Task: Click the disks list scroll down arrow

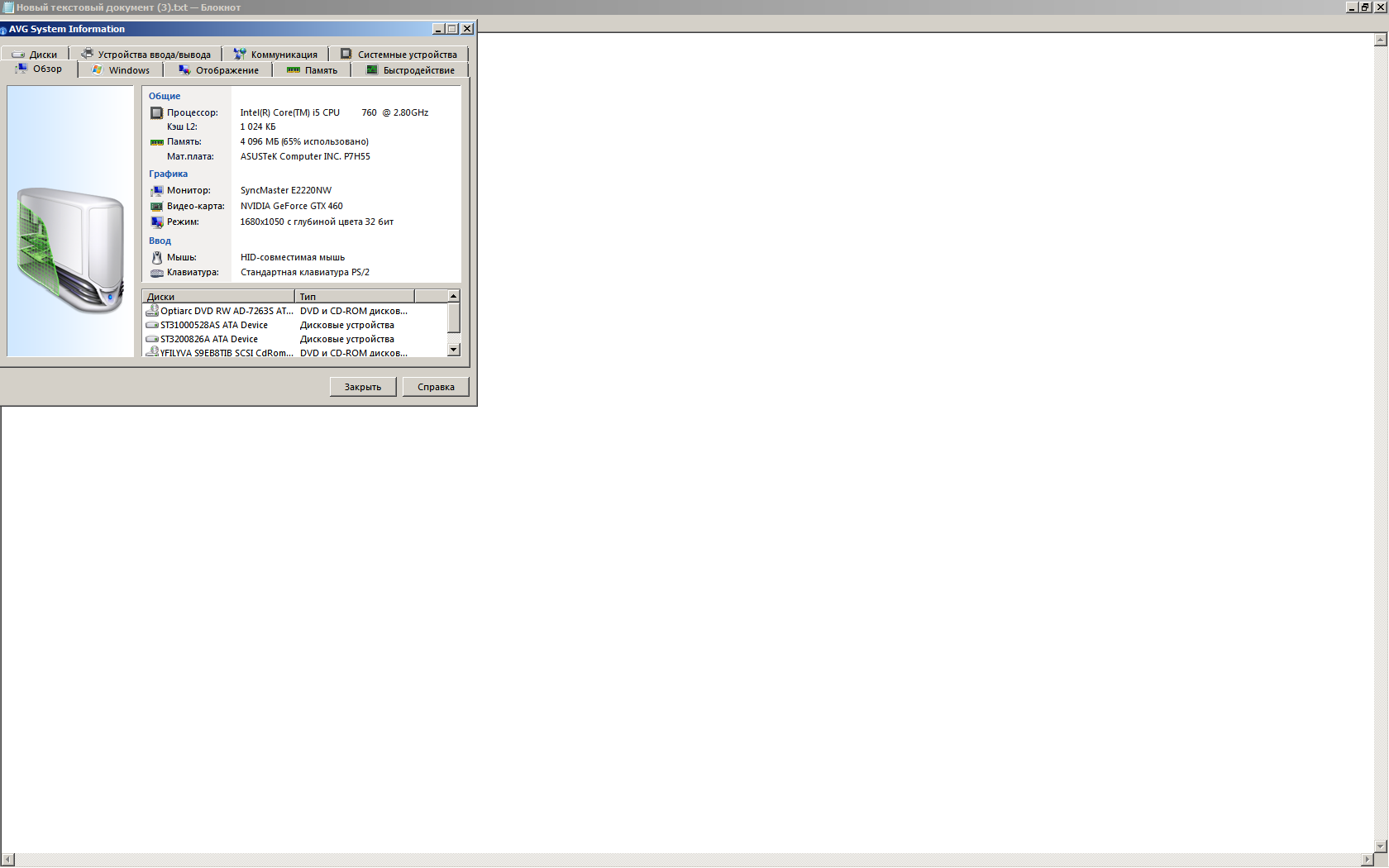Action: [453, 350]
